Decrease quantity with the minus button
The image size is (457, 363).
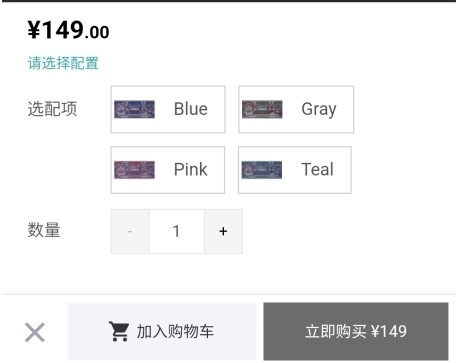(130, 231)
